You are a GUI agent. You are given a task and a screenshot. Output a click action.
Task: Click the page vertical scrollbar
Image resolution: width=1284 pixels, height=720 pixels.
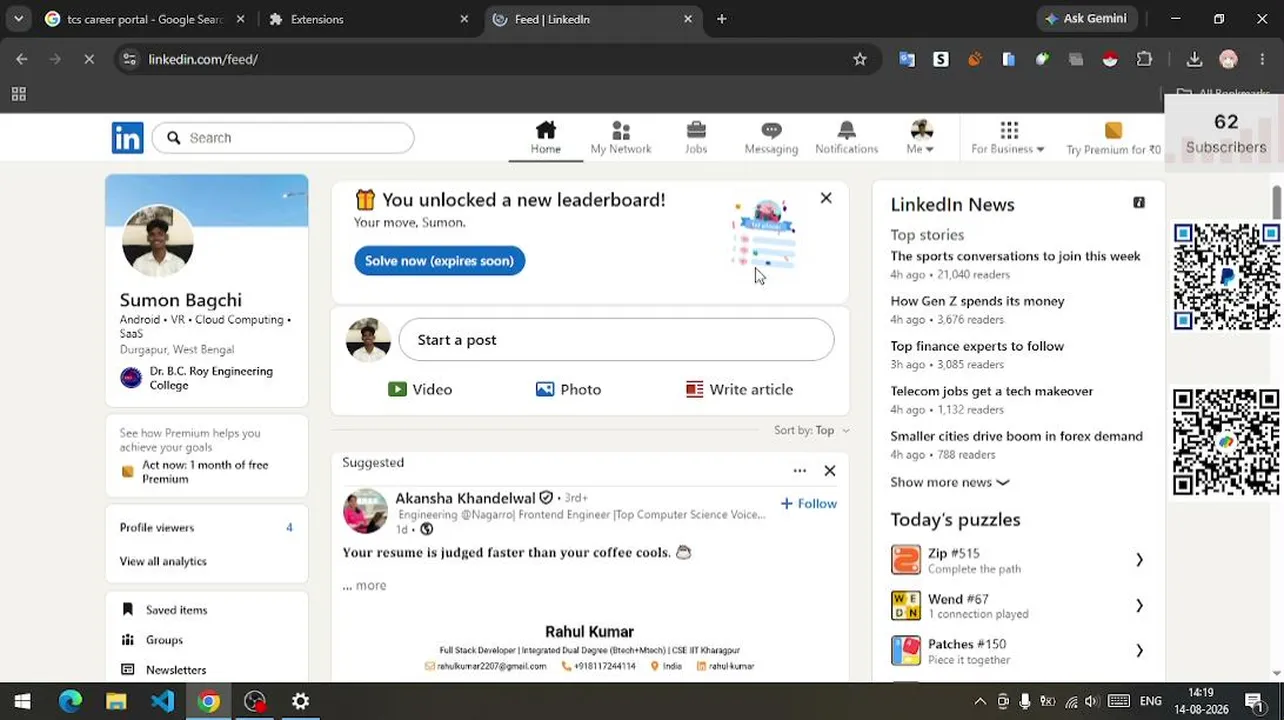1276,200
